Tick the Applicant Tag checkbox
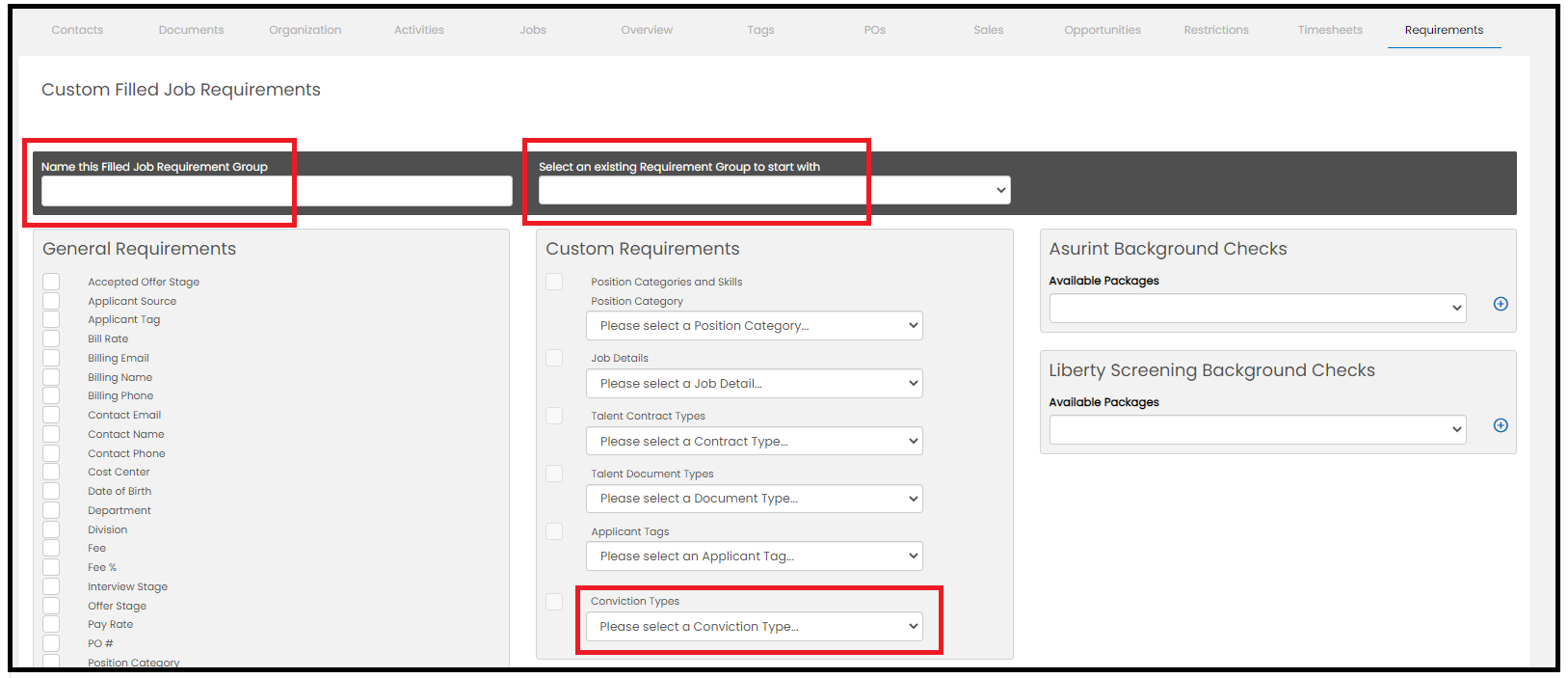This screenshot has height=678, width=1568. (51, 319)
